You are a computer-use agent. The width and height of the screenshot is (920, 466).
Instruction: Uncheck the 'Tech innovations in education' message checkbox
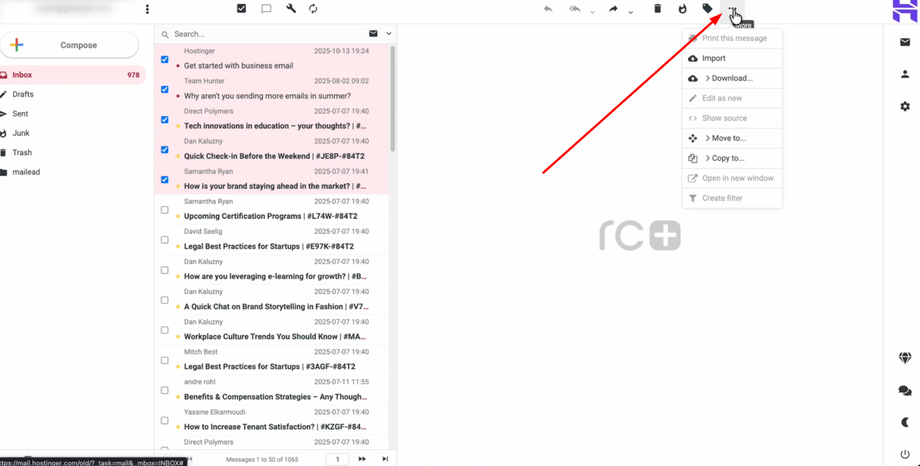coord(164,119)
